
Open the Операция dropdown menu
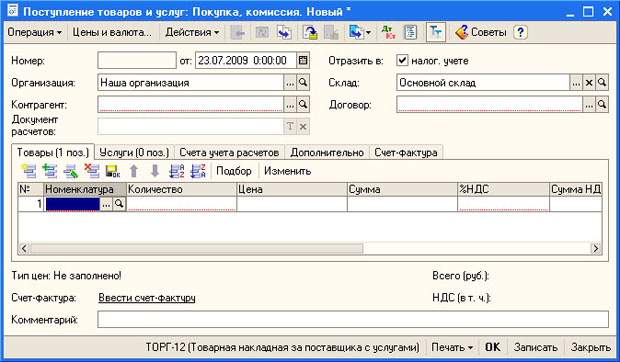34,32
